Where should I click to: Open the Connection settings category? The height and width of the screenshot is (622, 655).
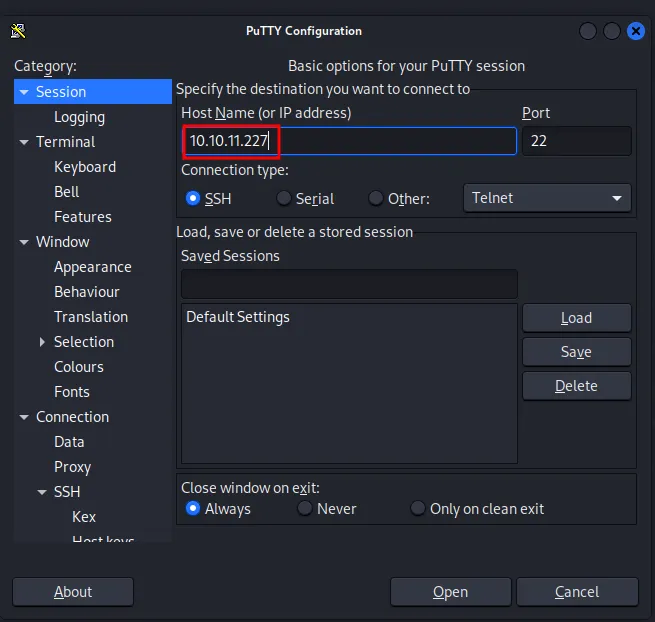(73, 416)
